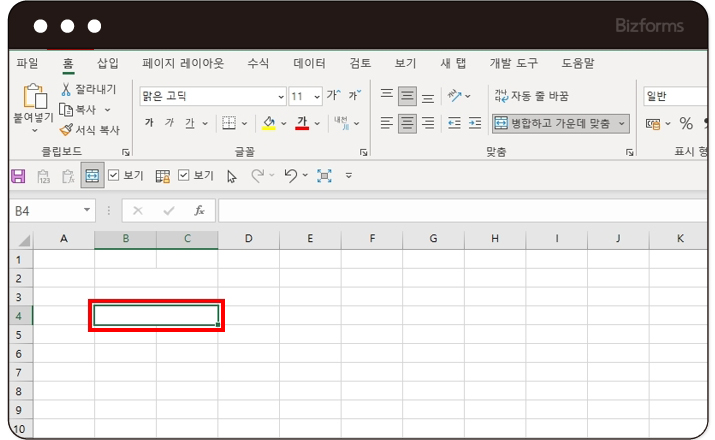Apply italic formatting
The image size is (715, 440).
pyautogui.click(x=169, y=123)
